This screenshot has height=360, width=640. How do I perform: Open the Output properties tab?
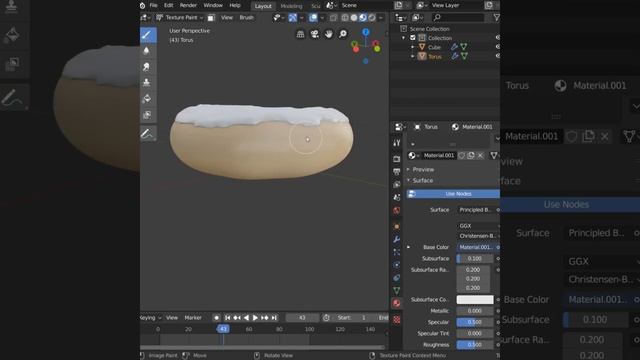pos(397,171)
